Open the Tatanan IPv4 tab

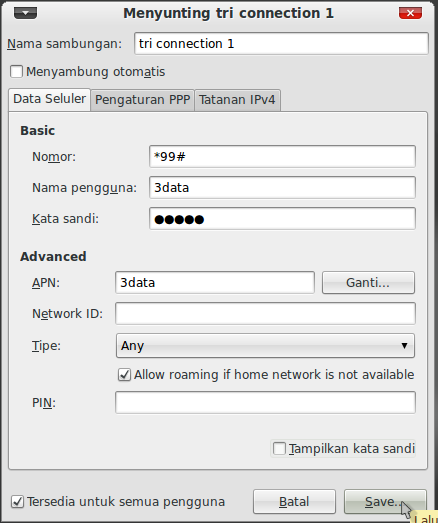pos(237,100)
